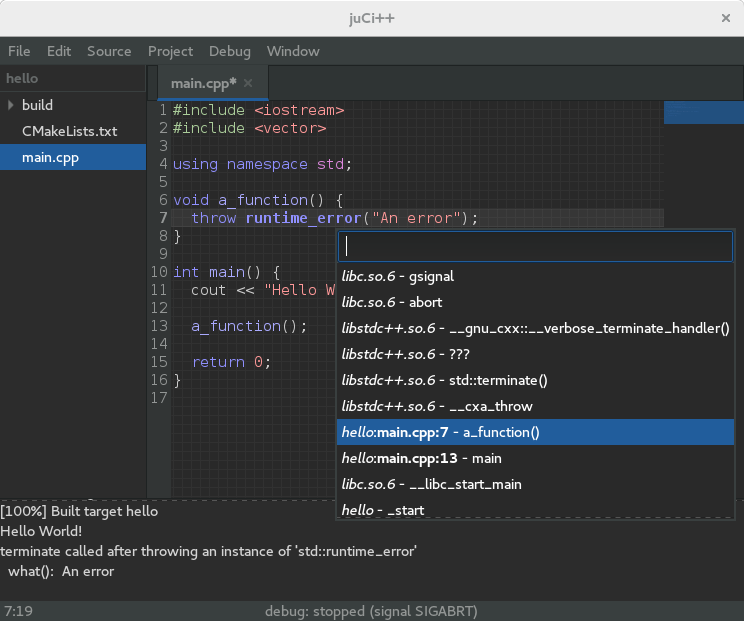The image size is (744, 621).
Task: Close the juCi++ window
Action: click(727, 18)
